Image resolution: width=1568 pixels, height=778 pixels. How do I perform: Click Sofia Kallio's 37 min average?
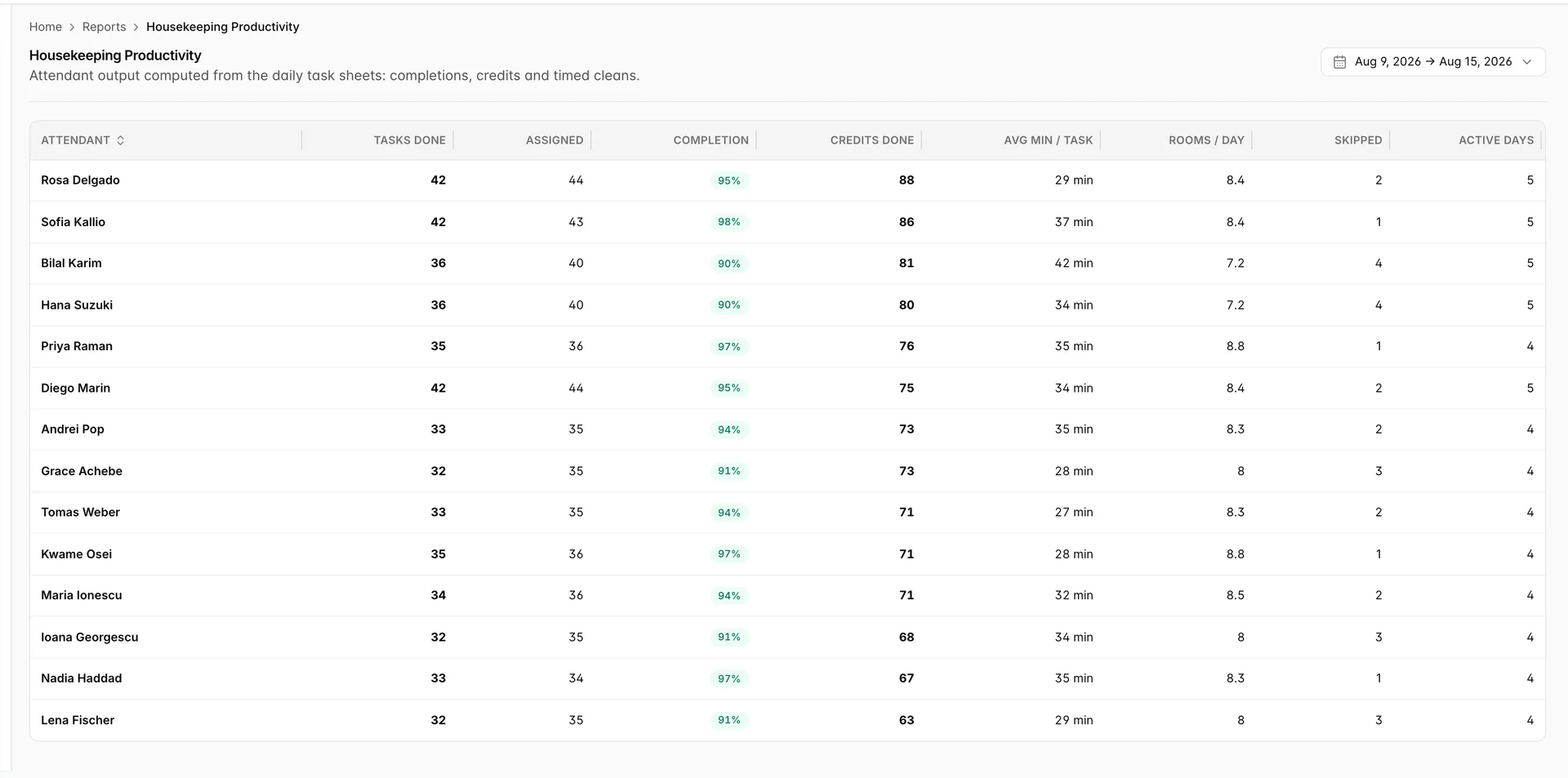(x=1074, y=222)
